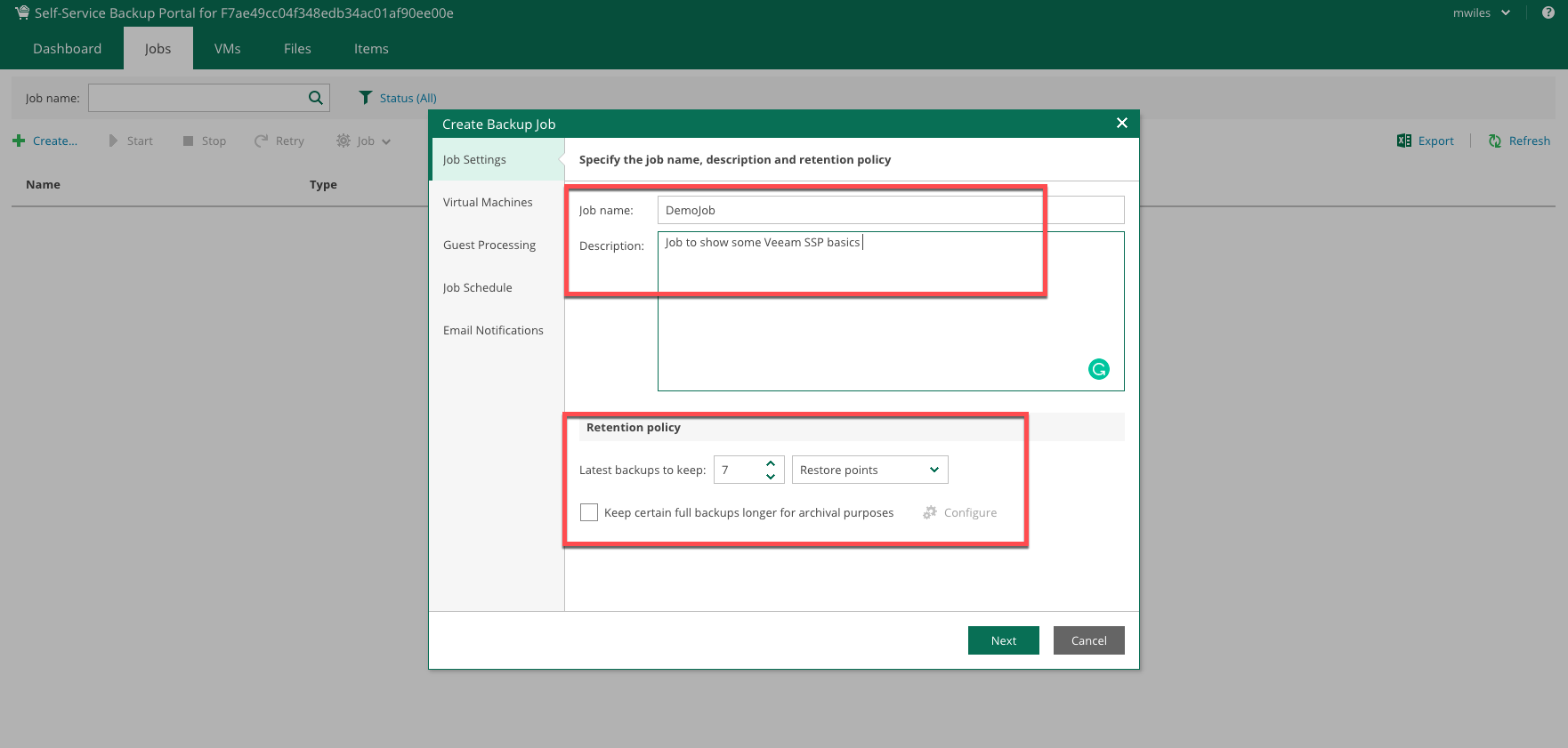Screen dimensions: 1568x748
Task: Enable keep full backups for archival checkbox
Action: click(x=589, y=512)
